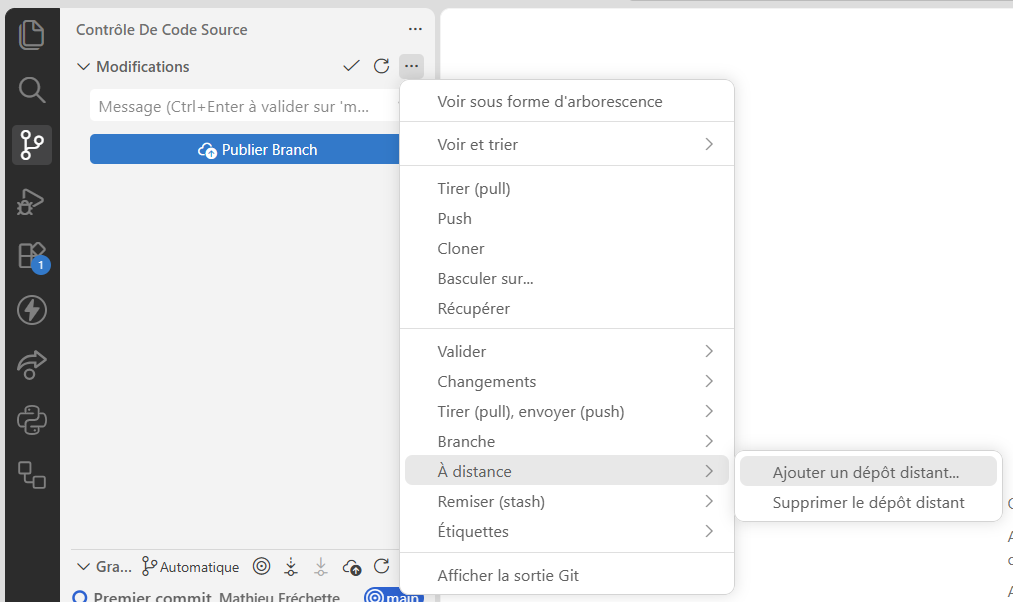The width and height of the screenshot is (1013, 602).
Task: Click Modifications more actions ellipsis
Action: pyautogui.click(x=412, y=66)
